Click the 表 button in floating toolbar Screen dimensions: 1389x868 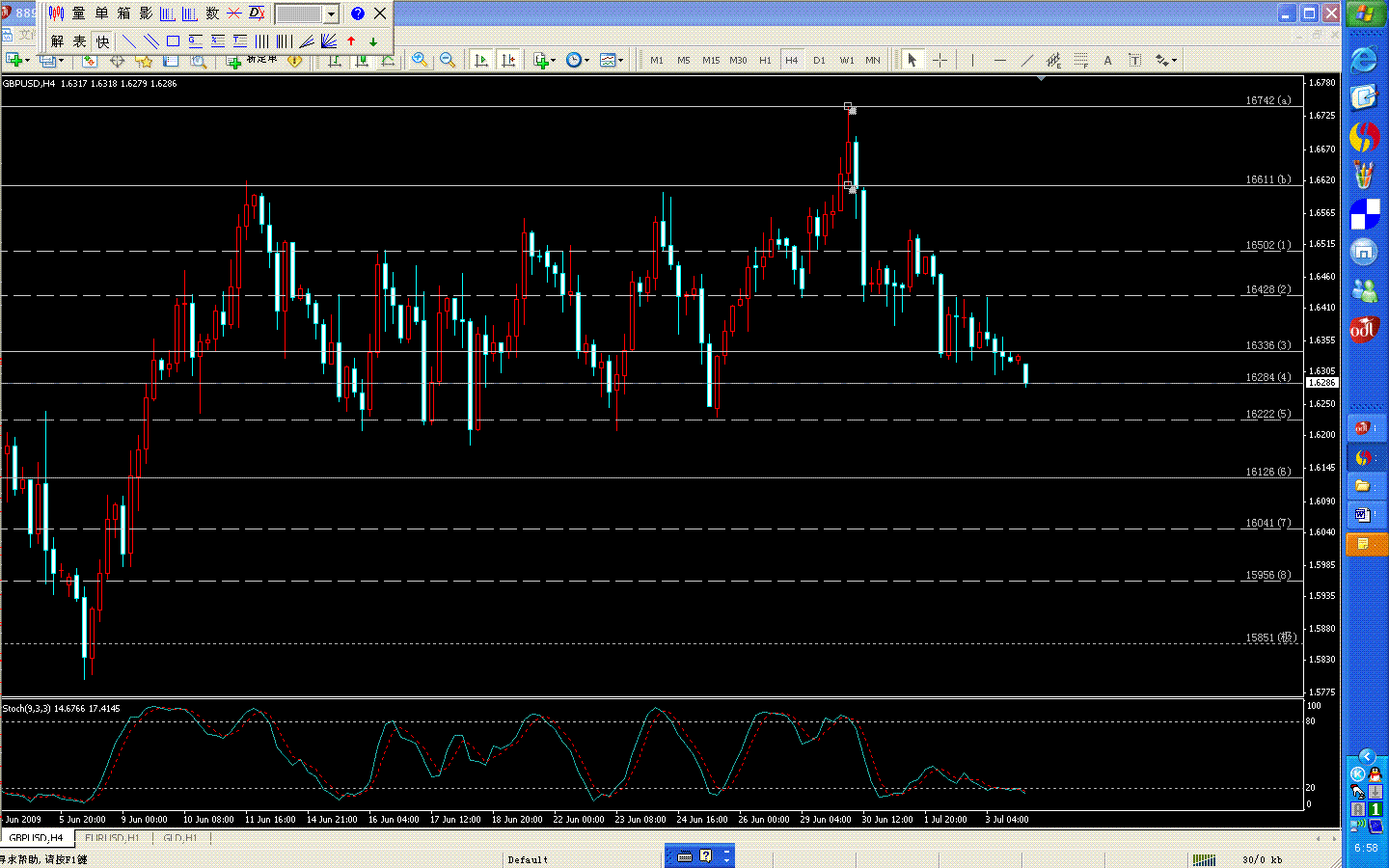pyautogui.click(x=80, y=41)
